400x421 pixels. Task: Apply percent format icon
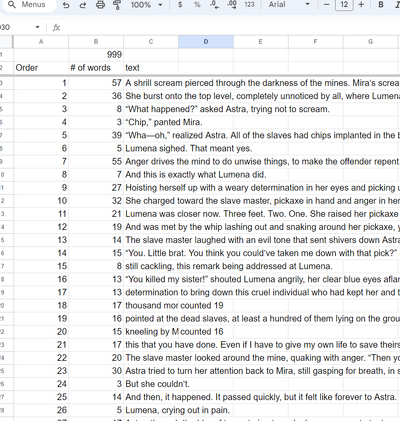[197, 5]
